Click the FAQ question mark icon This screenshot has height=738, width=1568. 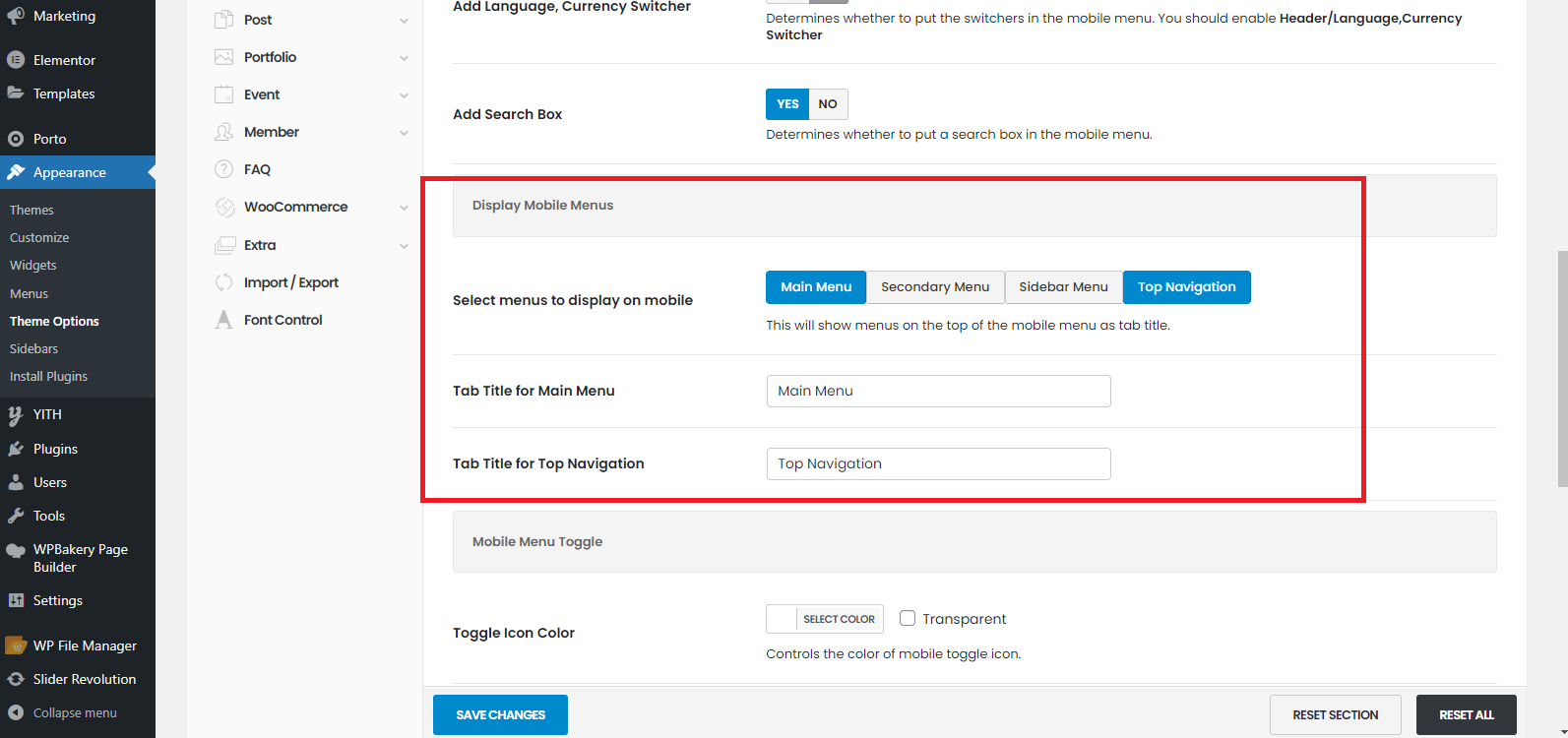pyautogui.click(x=224, y=169)
